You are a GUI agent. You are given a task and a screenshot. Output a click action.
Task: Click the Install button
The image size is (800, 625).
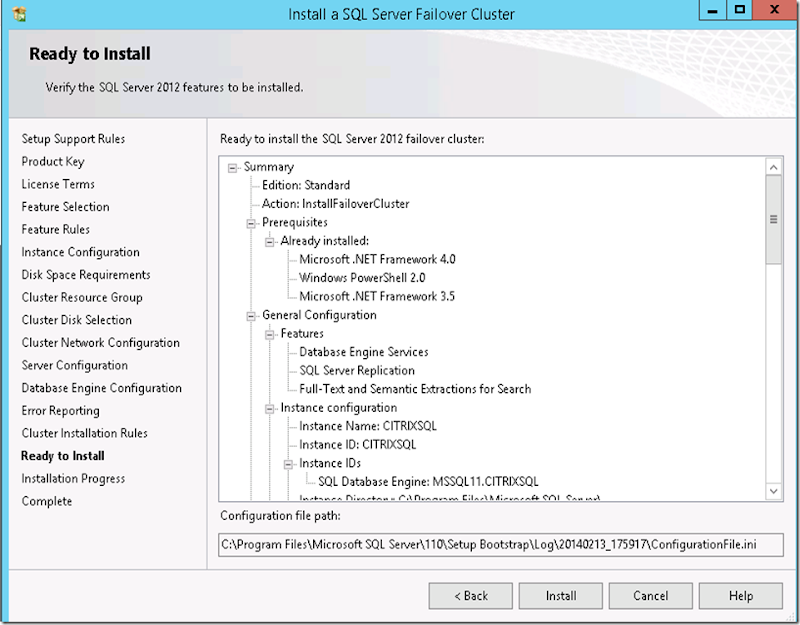561,596
